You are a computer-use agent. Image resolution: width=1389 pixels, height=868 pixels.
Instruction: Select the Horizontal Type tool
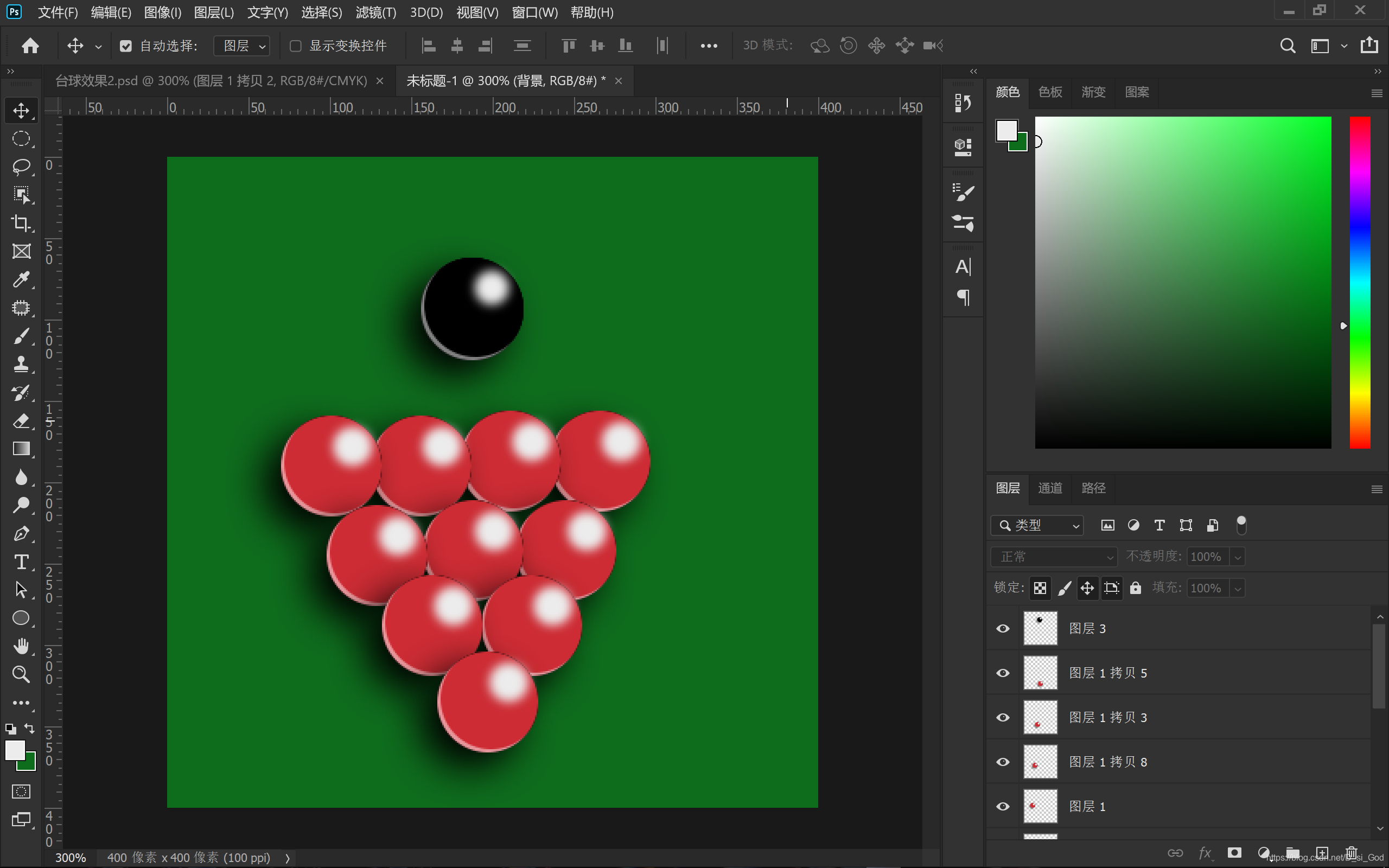(x=21, y=562)
